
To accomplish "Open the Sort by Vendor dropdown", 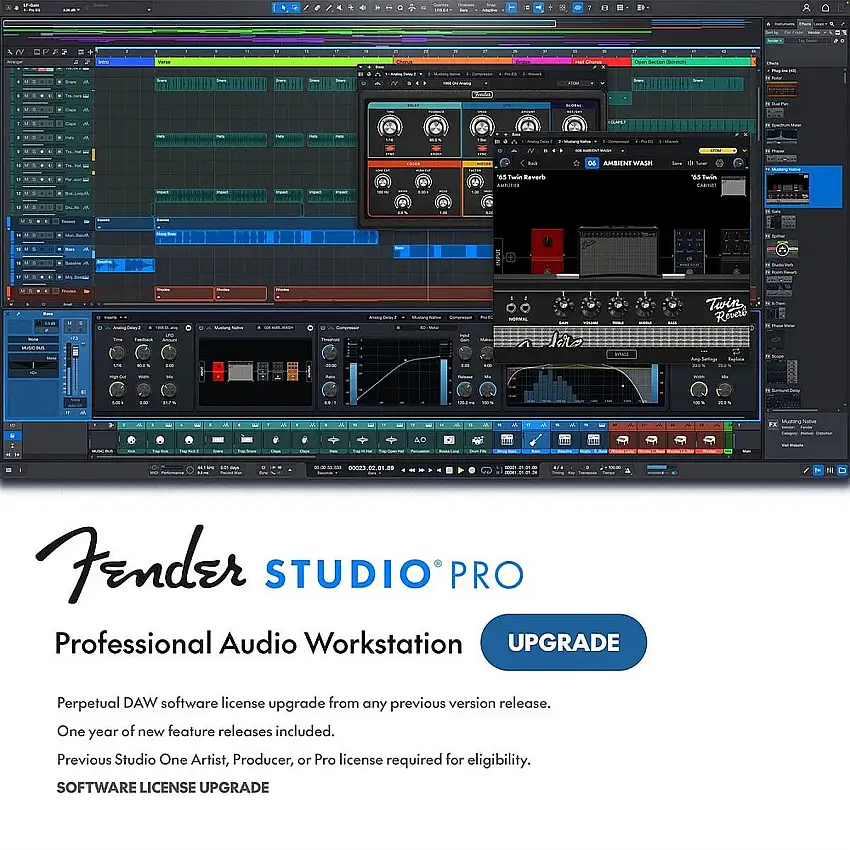I will [x=816, y=33].
